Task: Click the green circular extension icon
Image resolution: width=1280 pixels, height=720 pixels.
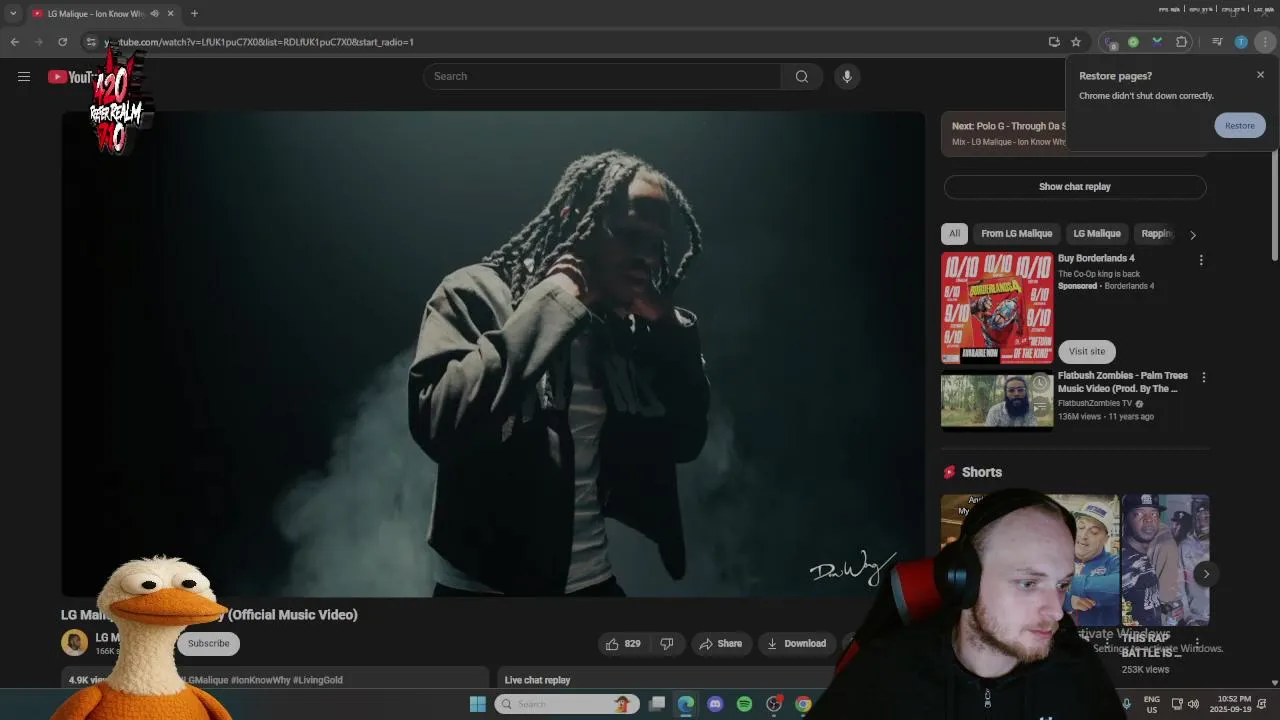Action: [x=1133, y=42]
